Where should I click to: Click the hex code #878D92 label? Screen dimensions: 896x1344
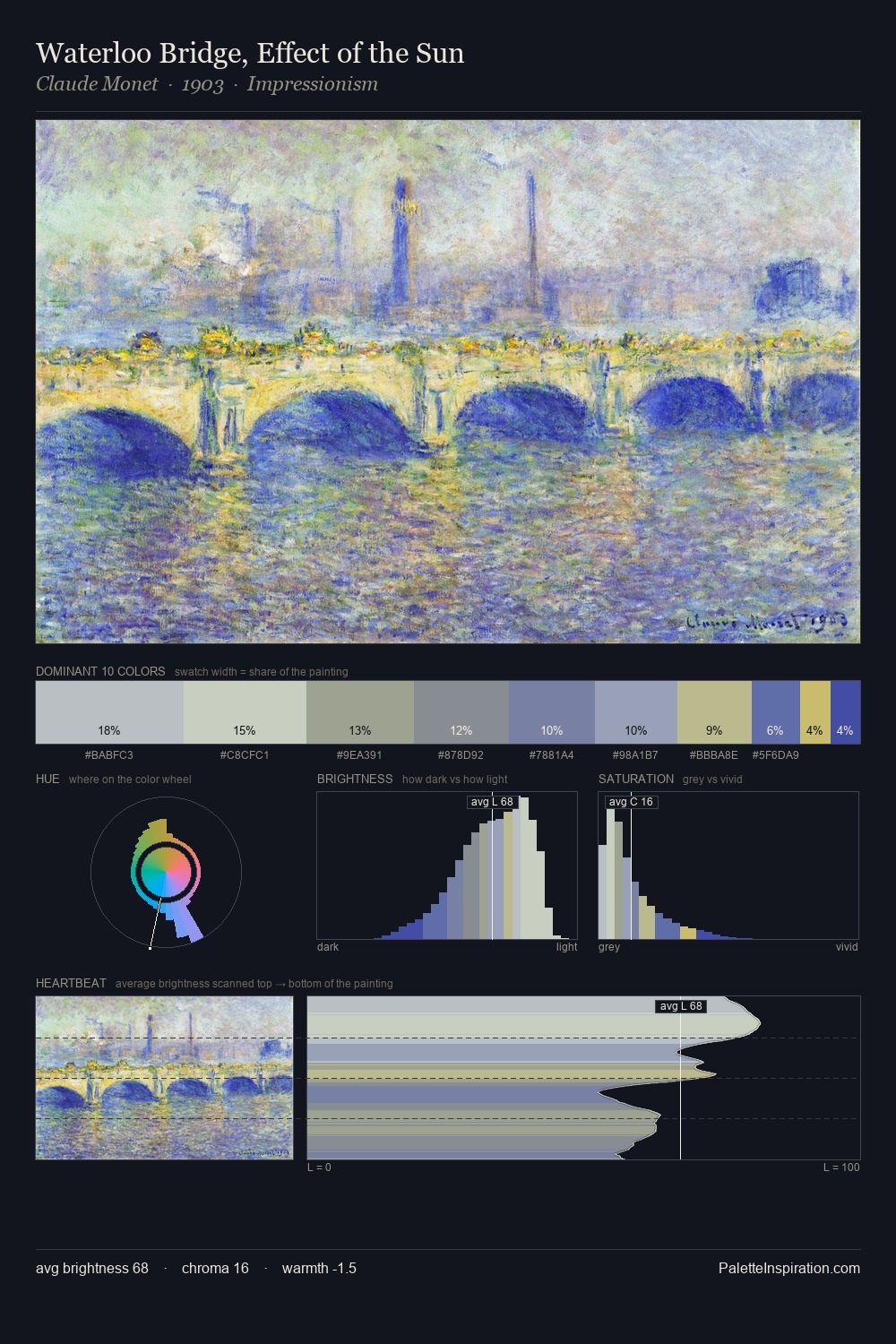point(461,755)
